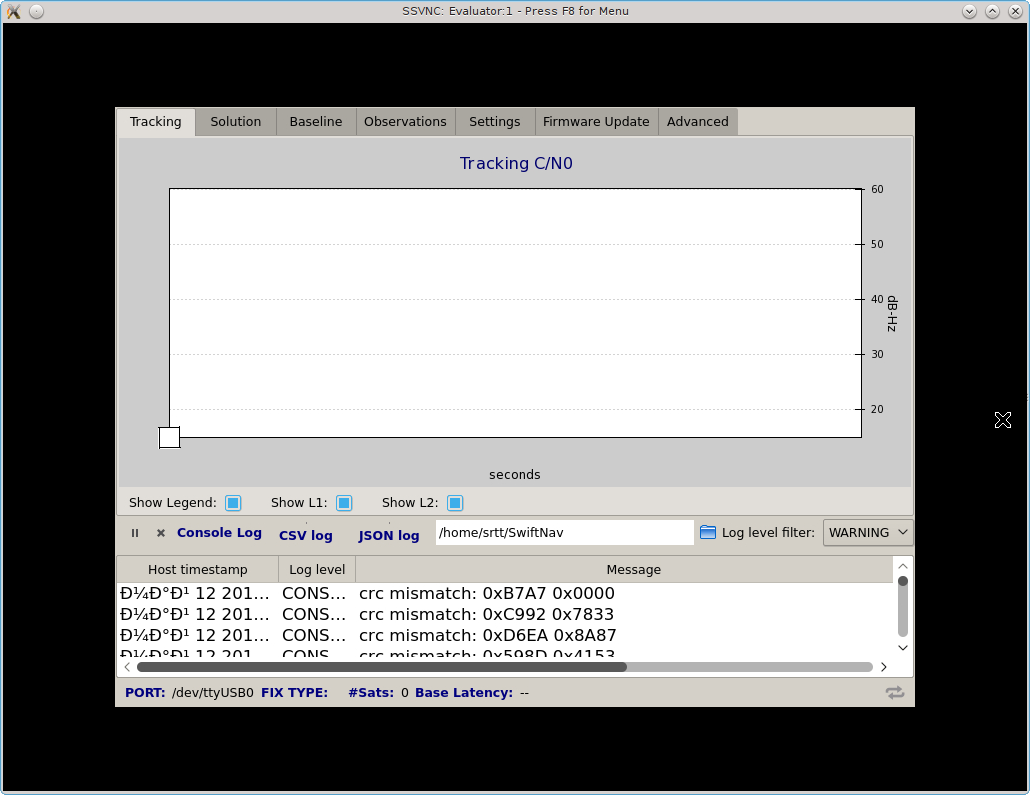Open SSVNC window menu icon in title bar
This screenshot has width=1030, height=795.
coord(14,11)
